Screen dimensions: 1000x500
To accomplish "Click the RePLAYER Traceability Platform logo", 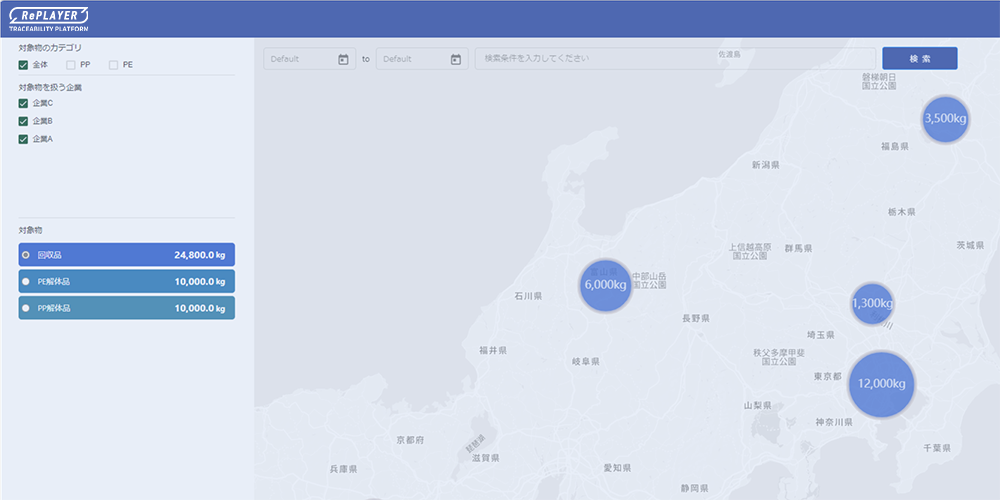I will [x=49, y=19].
